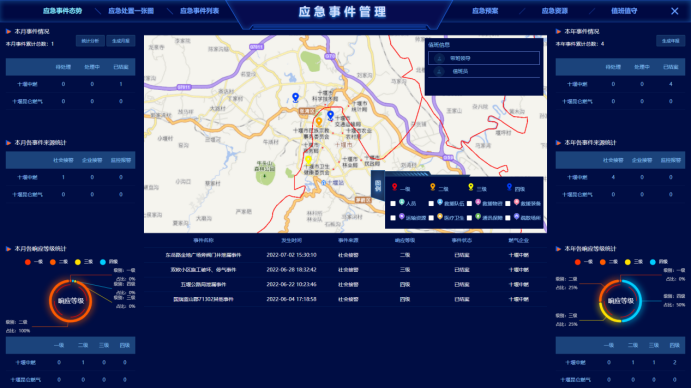Click the red 一级 legend pin icon

[x=394, y=187]
